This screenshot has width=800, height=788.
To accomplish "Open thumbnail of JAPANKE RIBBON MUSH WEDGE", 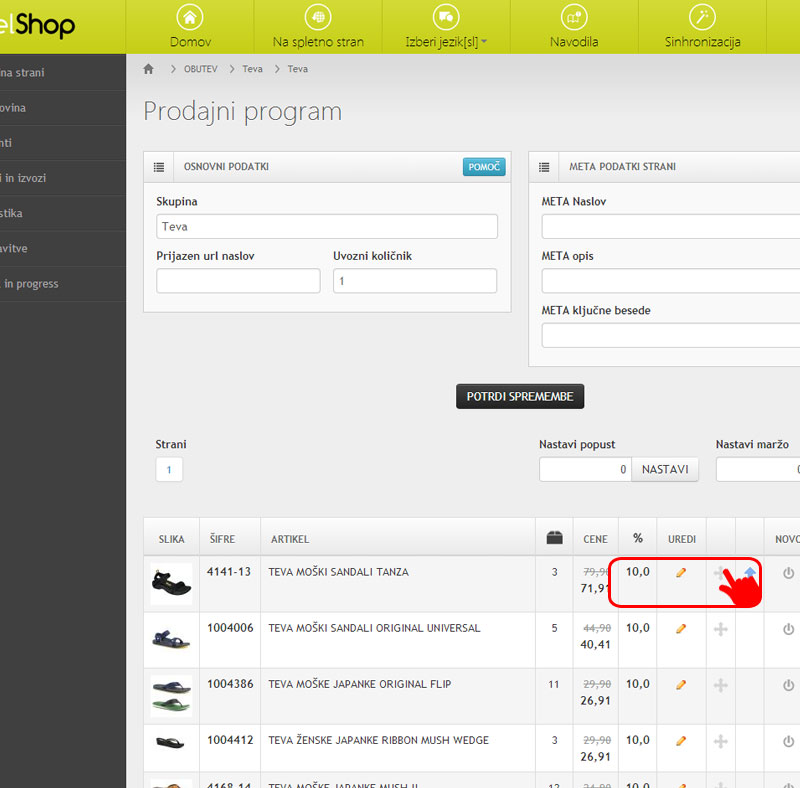I will coord(171,743).
